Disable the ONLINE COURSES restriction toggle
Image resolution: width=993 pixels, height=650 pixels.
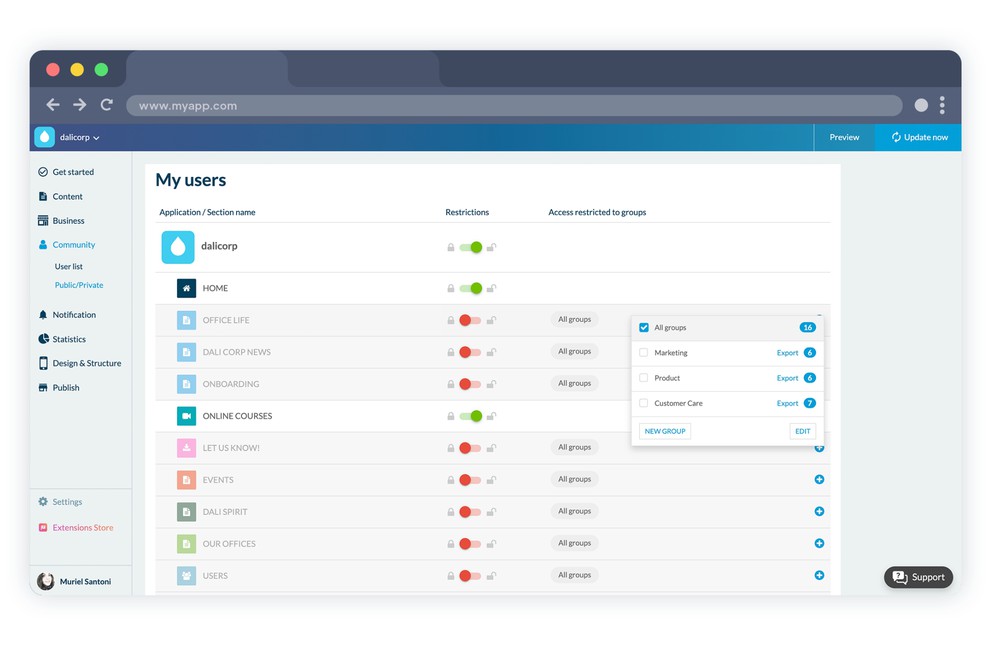click(470, 416)
